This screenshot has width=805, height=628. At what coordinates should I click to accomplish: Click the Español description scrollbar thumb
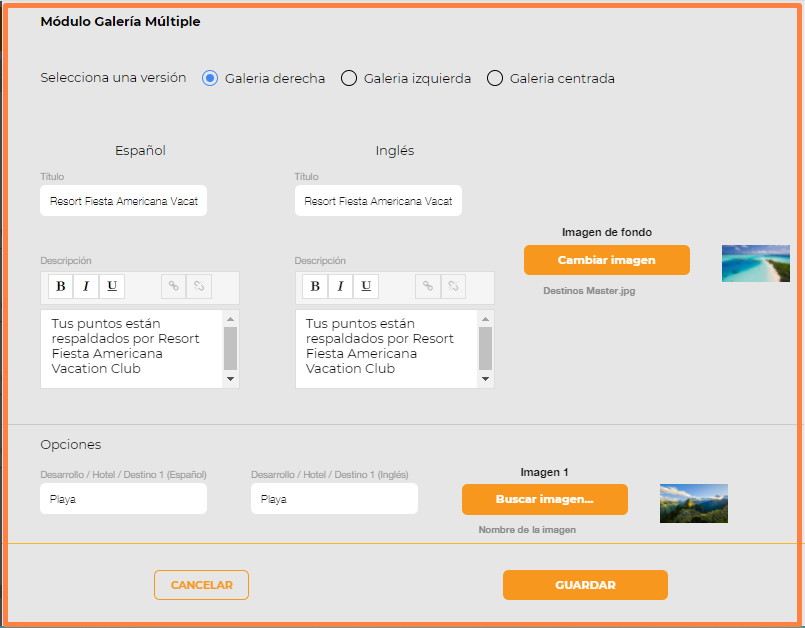231,348
